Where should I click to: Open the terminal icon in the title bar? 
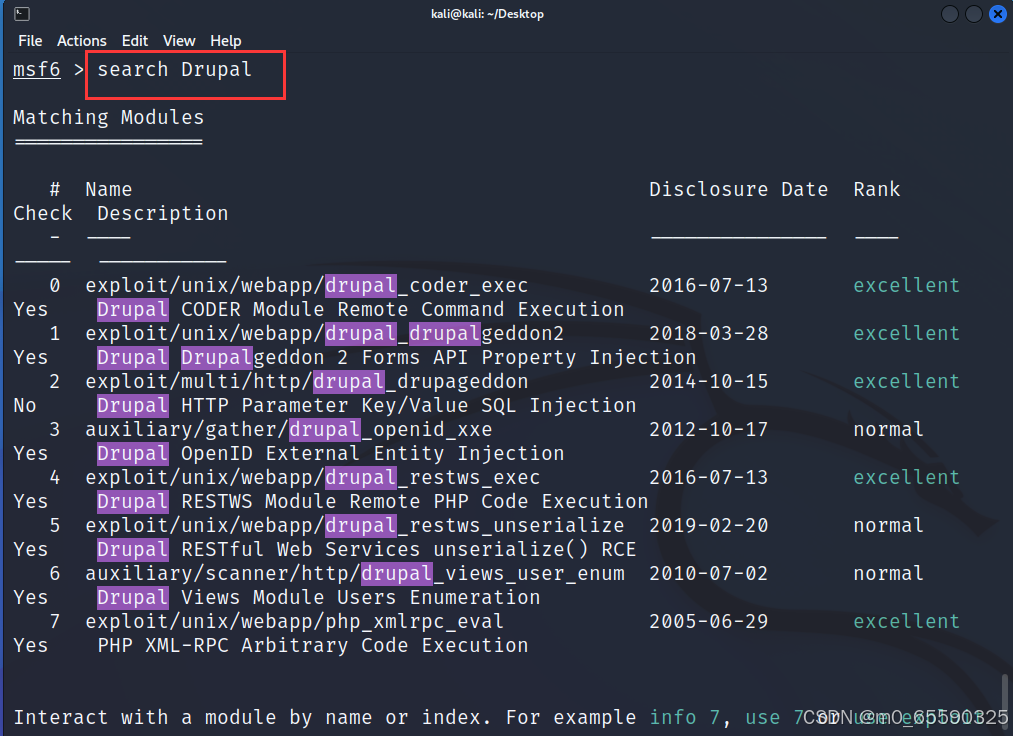pos(23,13)
